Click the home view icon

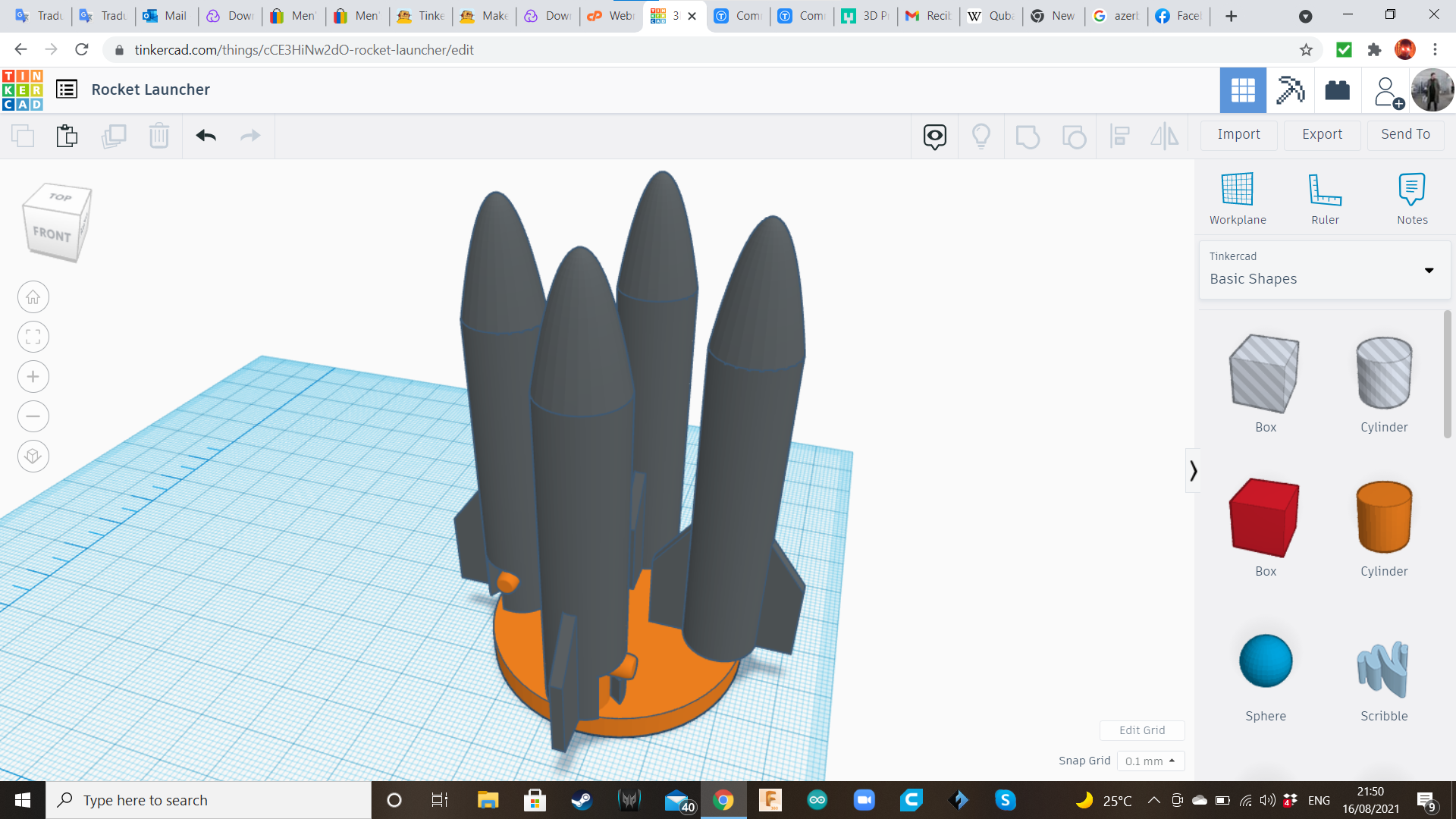coord(33,297)
